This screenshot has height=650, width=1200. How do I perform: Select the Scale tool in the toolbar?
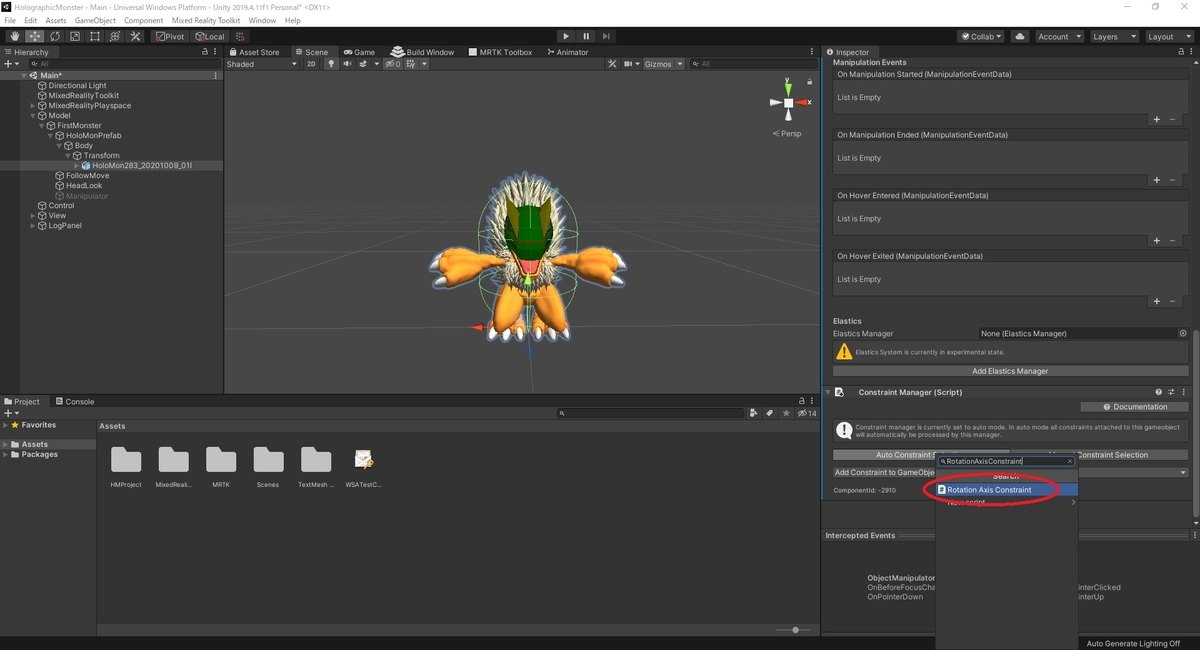point(74,36)
